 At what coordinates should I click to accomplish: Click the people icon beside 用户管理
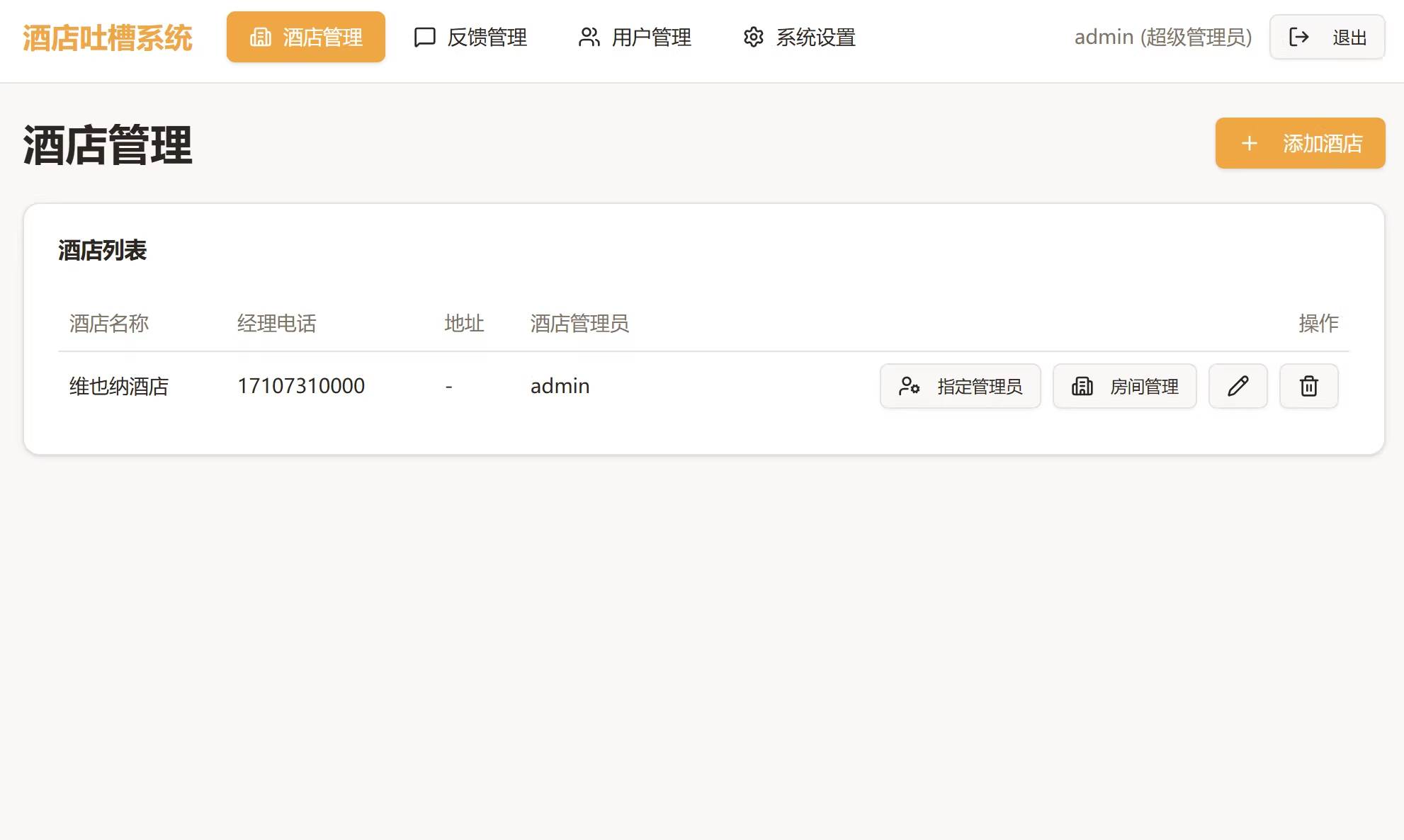coord(589,37)
